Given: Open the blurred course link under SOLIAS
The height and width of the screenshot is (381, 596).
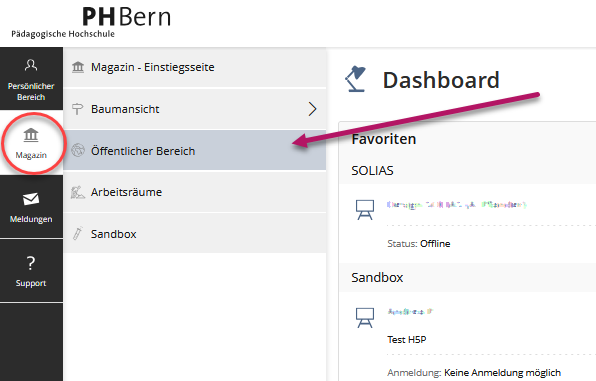Looking at the screenshot, I should click(x=457, y=205).
